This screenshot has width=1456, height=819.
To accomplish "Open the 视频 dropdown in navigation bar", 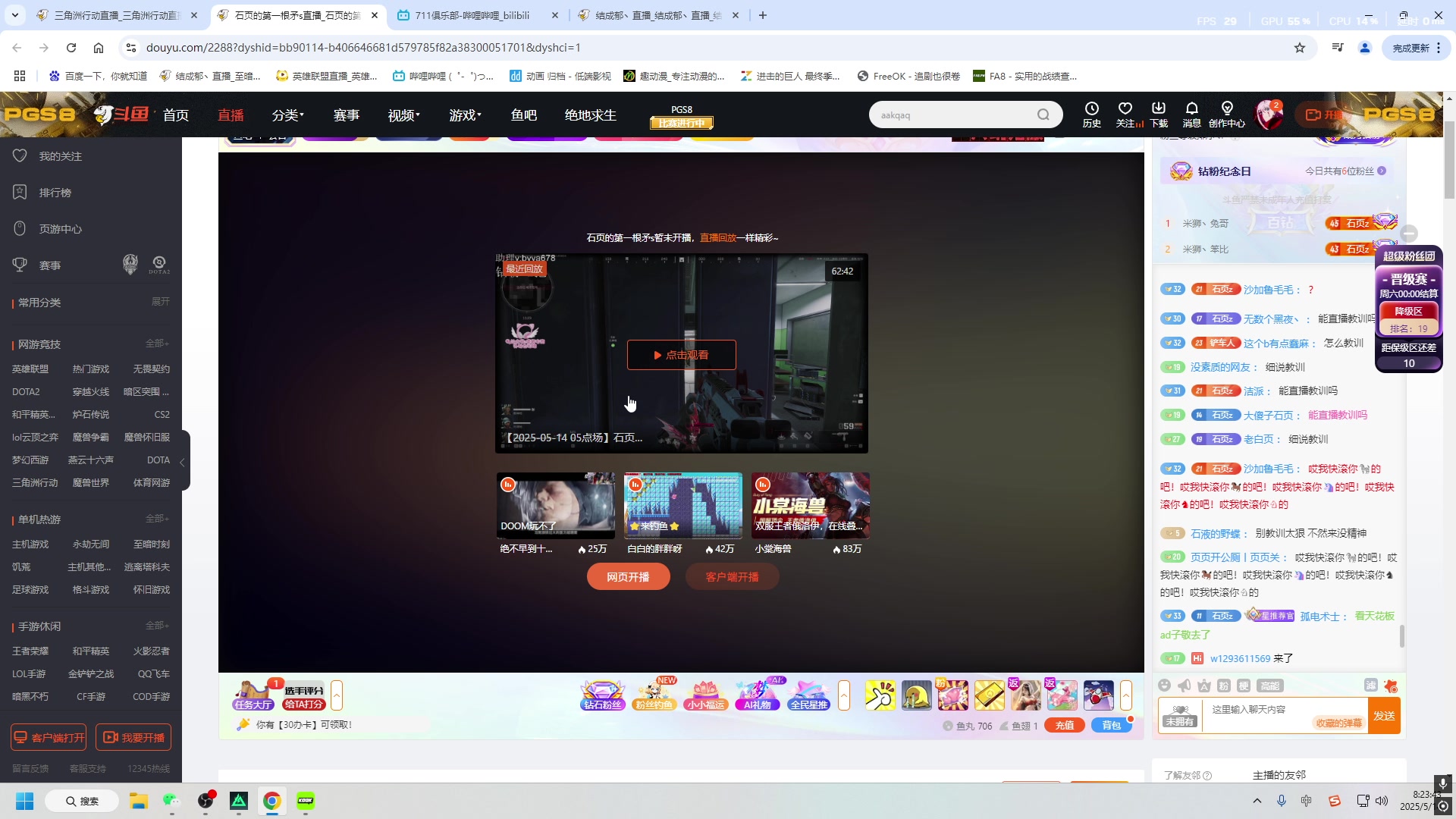I will click(x=404, y=115).
